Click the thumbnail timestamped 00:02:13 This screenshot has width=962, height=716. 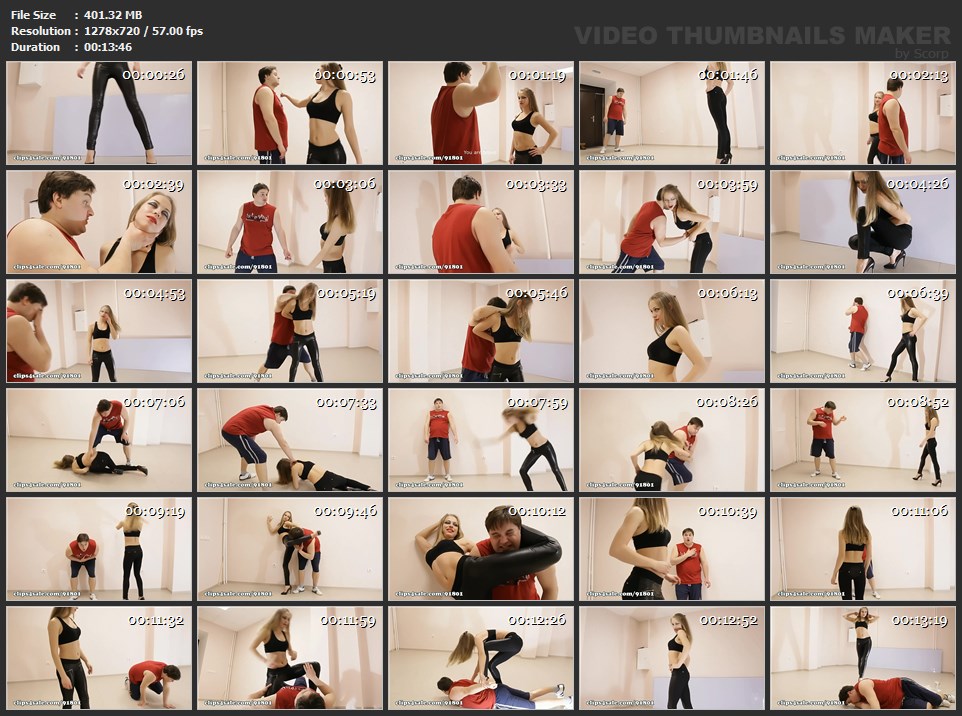(x=863, y=113)
